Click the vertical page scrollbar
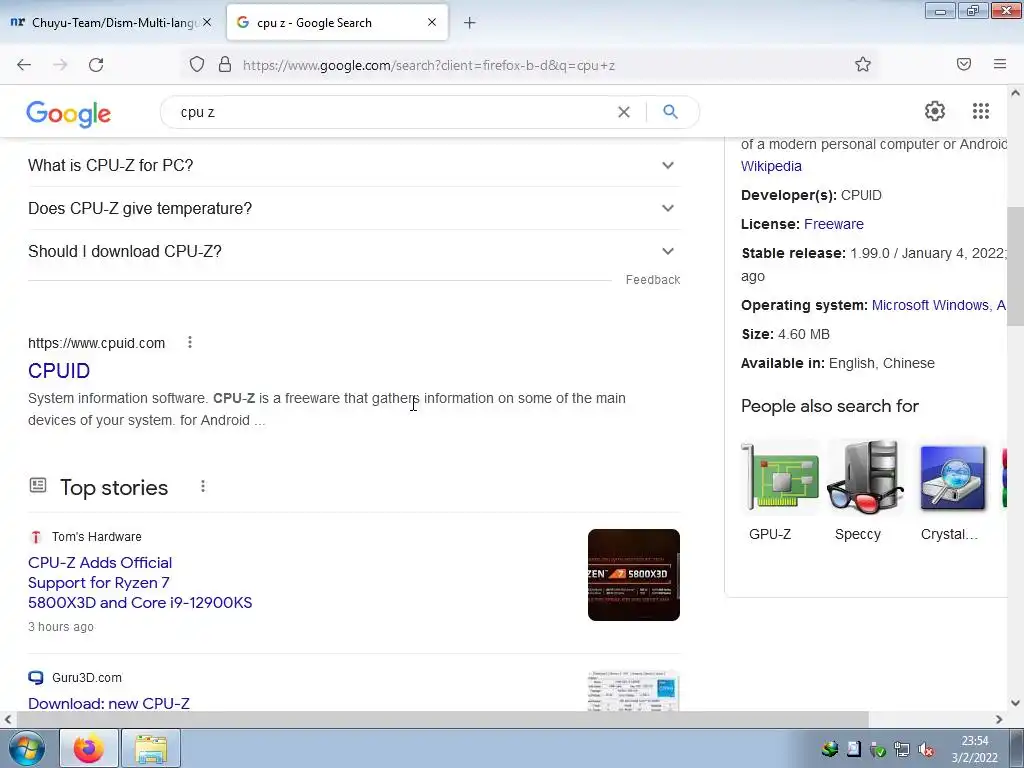This screenshot has width=1024, height=768. click(1015, 266)
